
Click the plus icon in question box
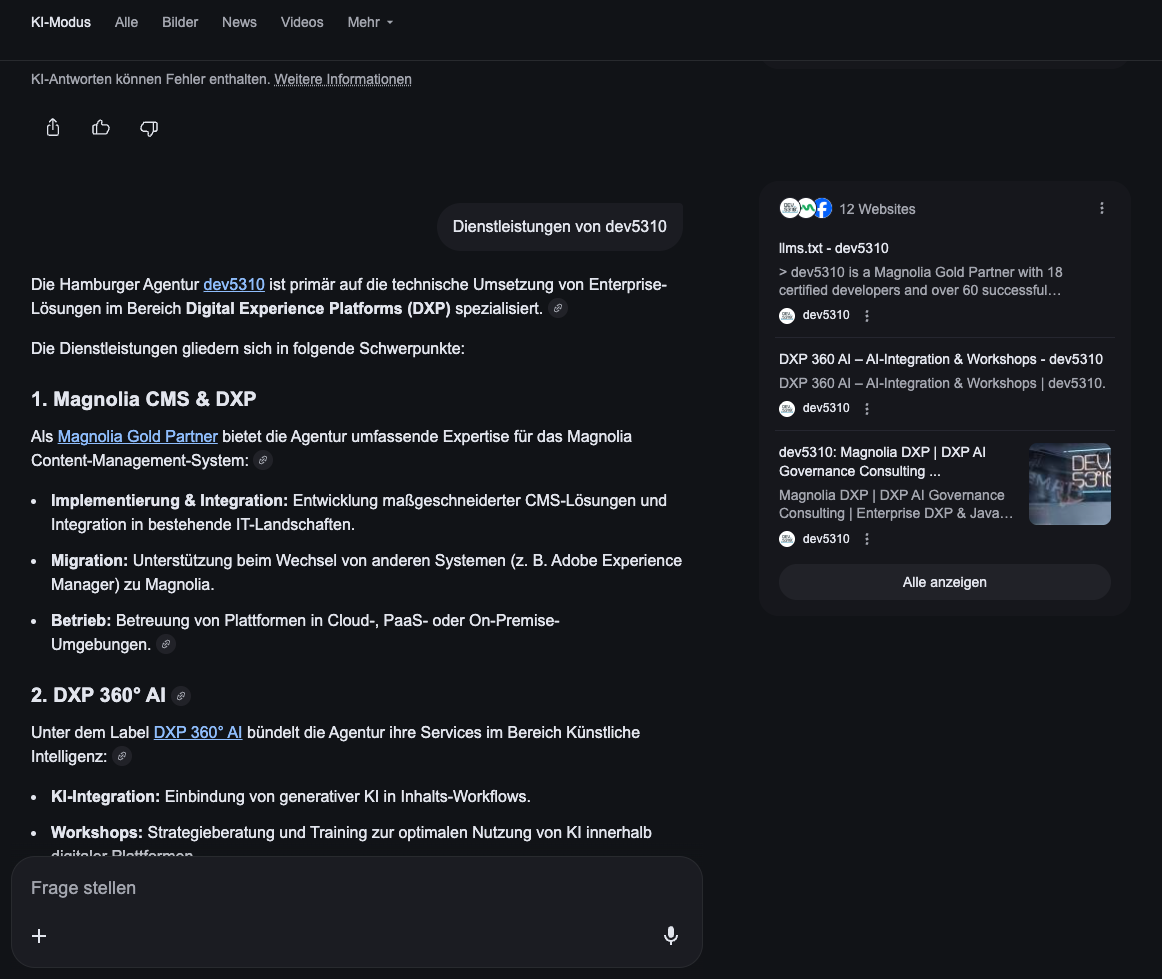[x=39, y=936]
